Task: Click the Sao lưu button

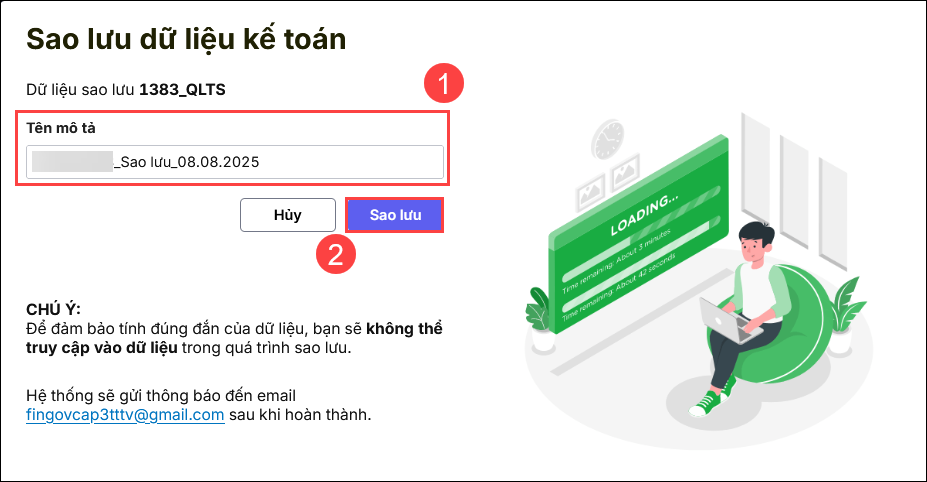Action: [x=395, y=215]
